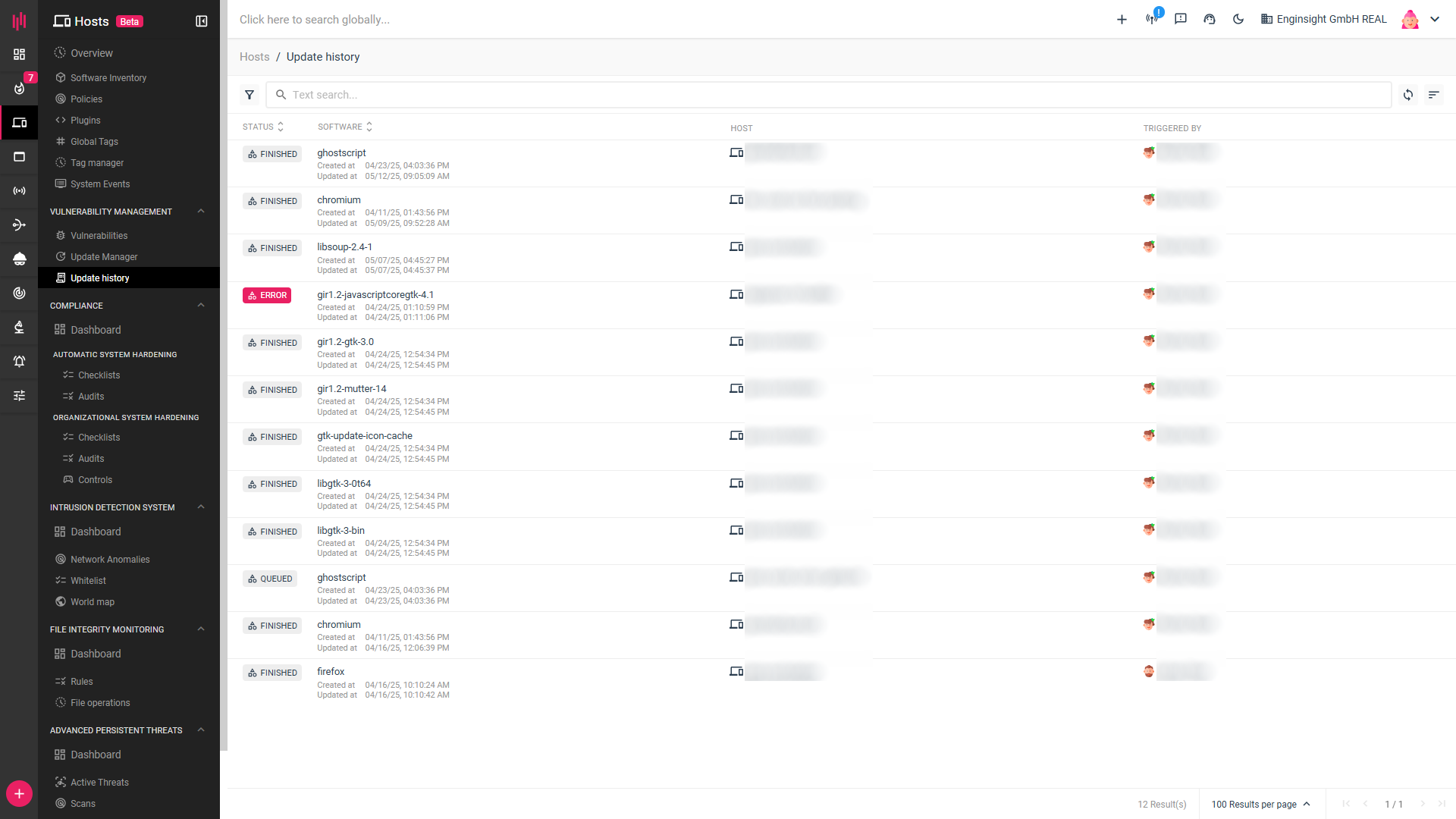Image resolution: width=1456 pixels, height=819 pixels.
Task: Open the notifications antenna icon
Action: click(1152, 19)
